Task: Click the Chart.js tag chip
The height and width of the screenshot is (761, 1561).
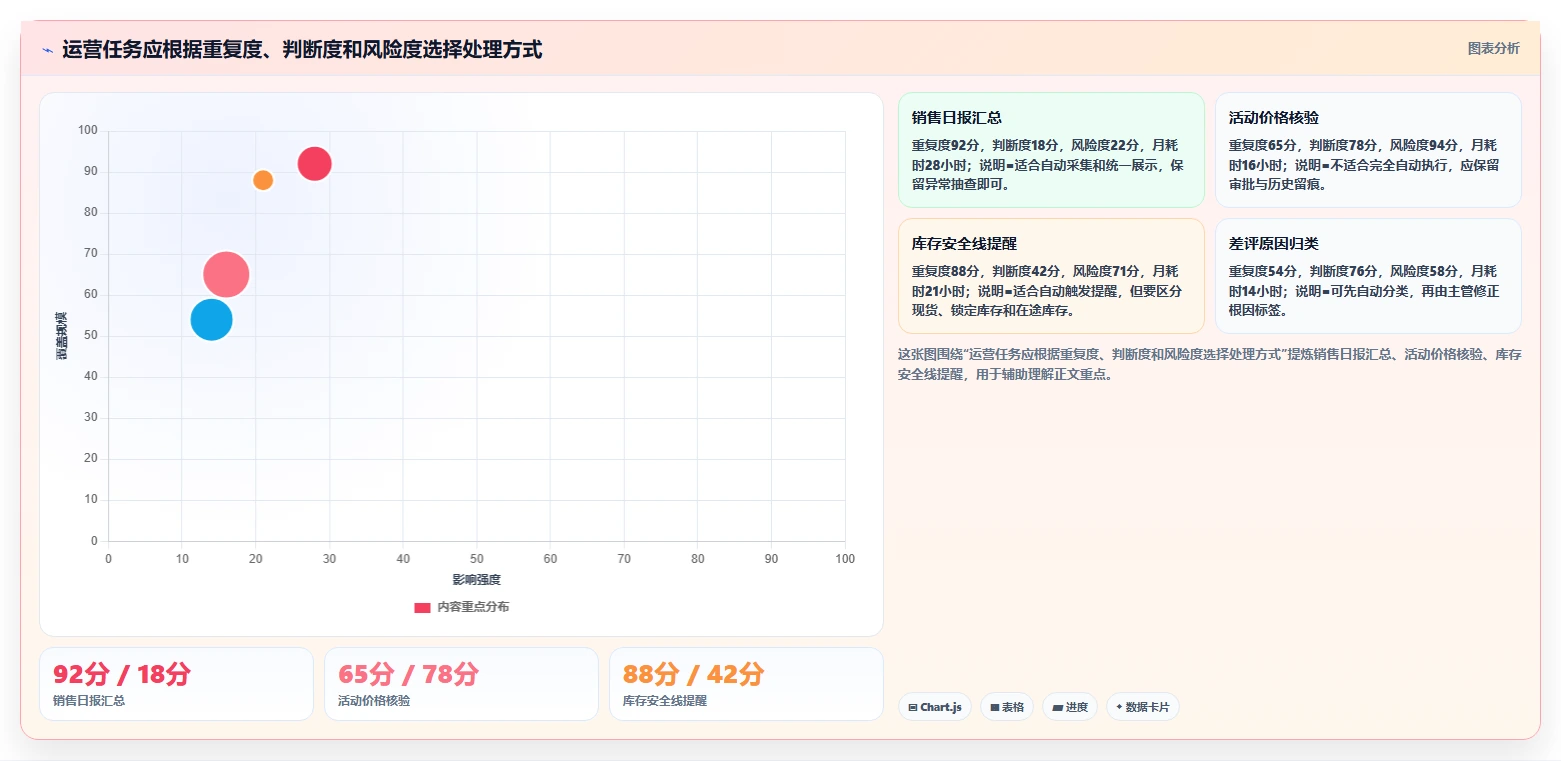Action: 935,707
